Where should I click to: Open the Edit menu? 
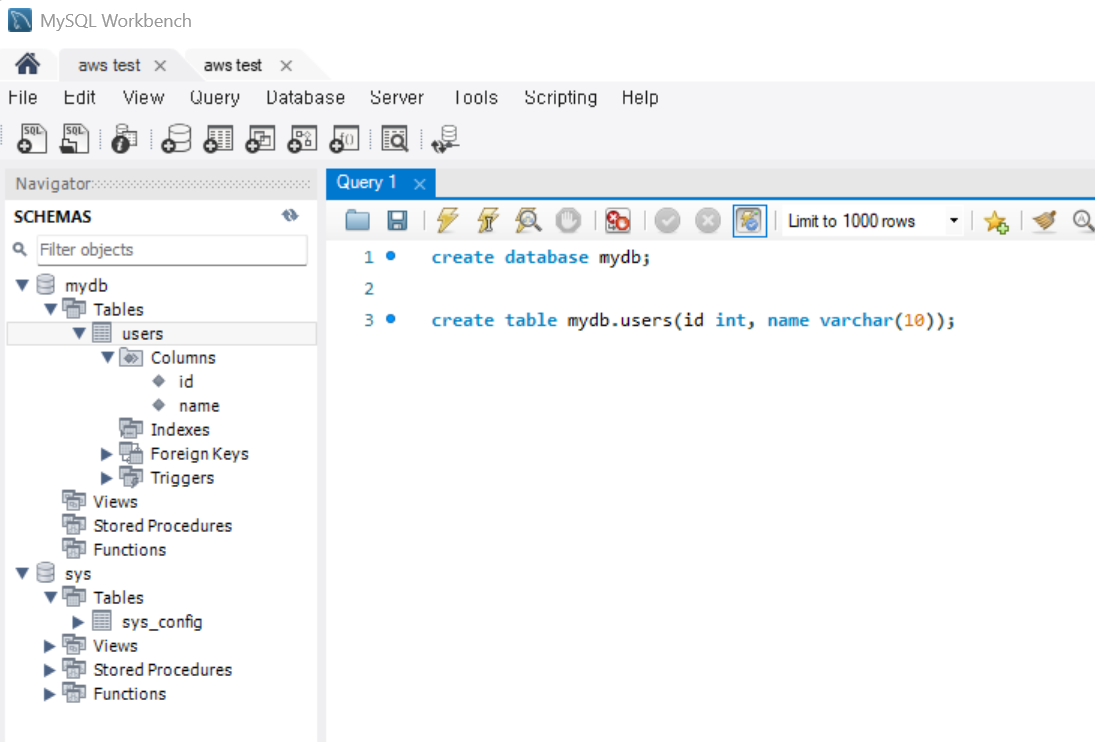(x=79, y=98)
